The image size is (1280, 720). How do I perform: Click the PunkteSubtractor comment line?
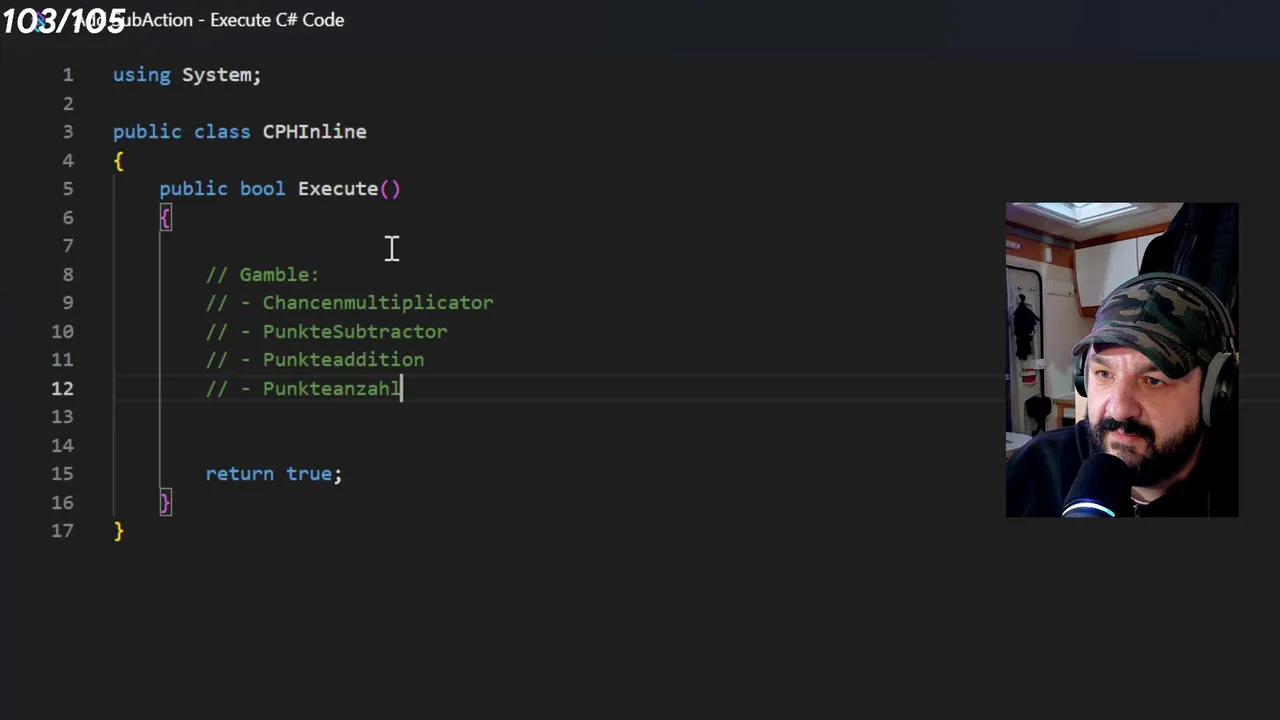[326, 332]
